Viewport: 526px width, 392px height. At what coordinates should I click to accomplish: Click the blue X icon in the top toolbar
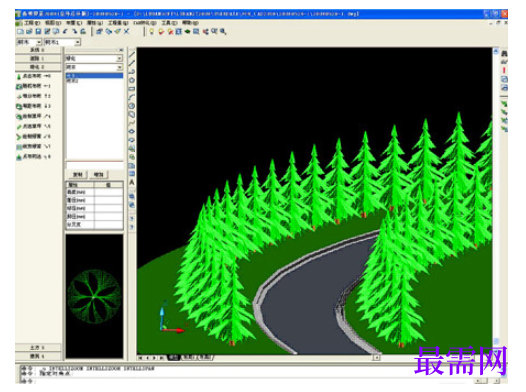coord(126,32)
